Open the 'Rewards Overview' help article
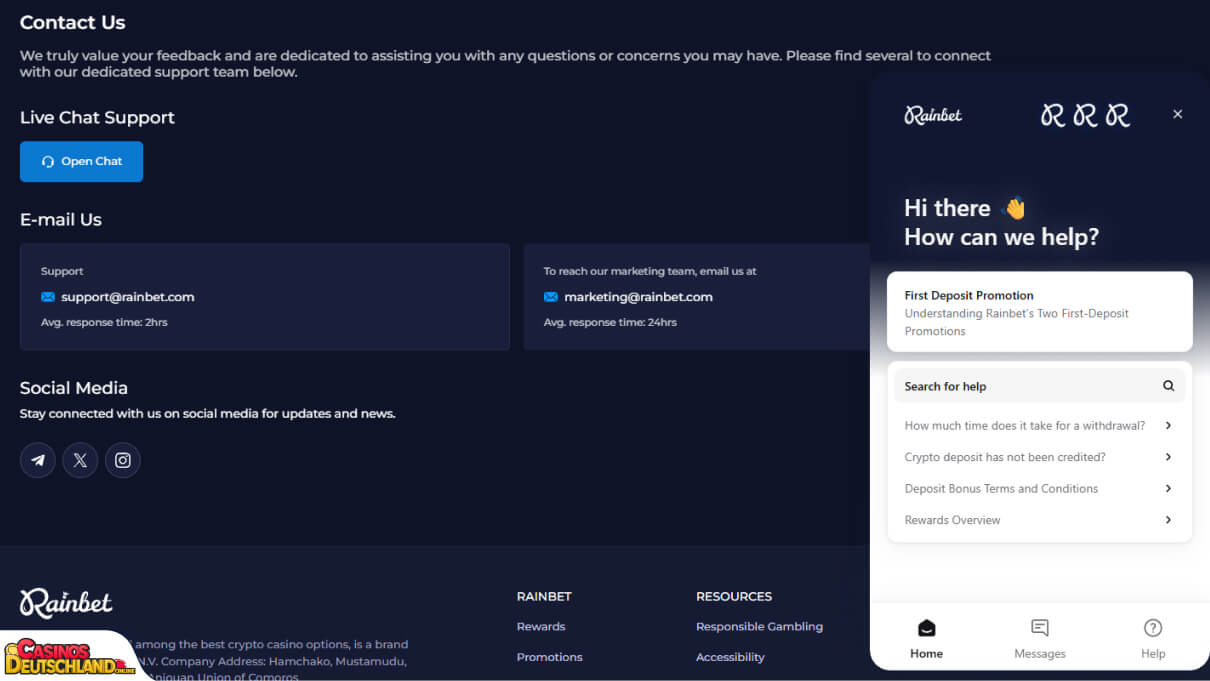 coord(1040,520)
